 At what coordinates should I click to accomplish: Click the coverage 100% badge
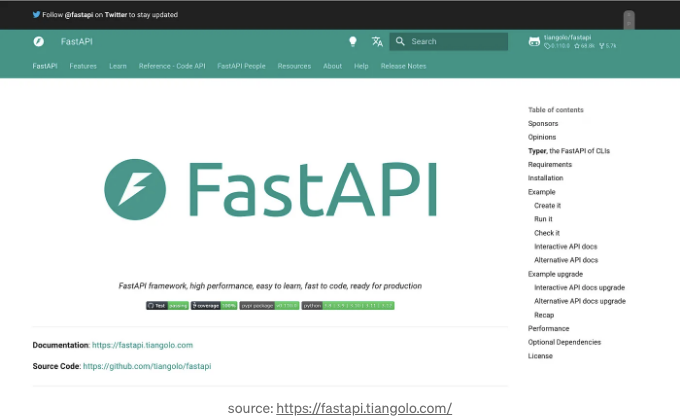pos(214,306)
